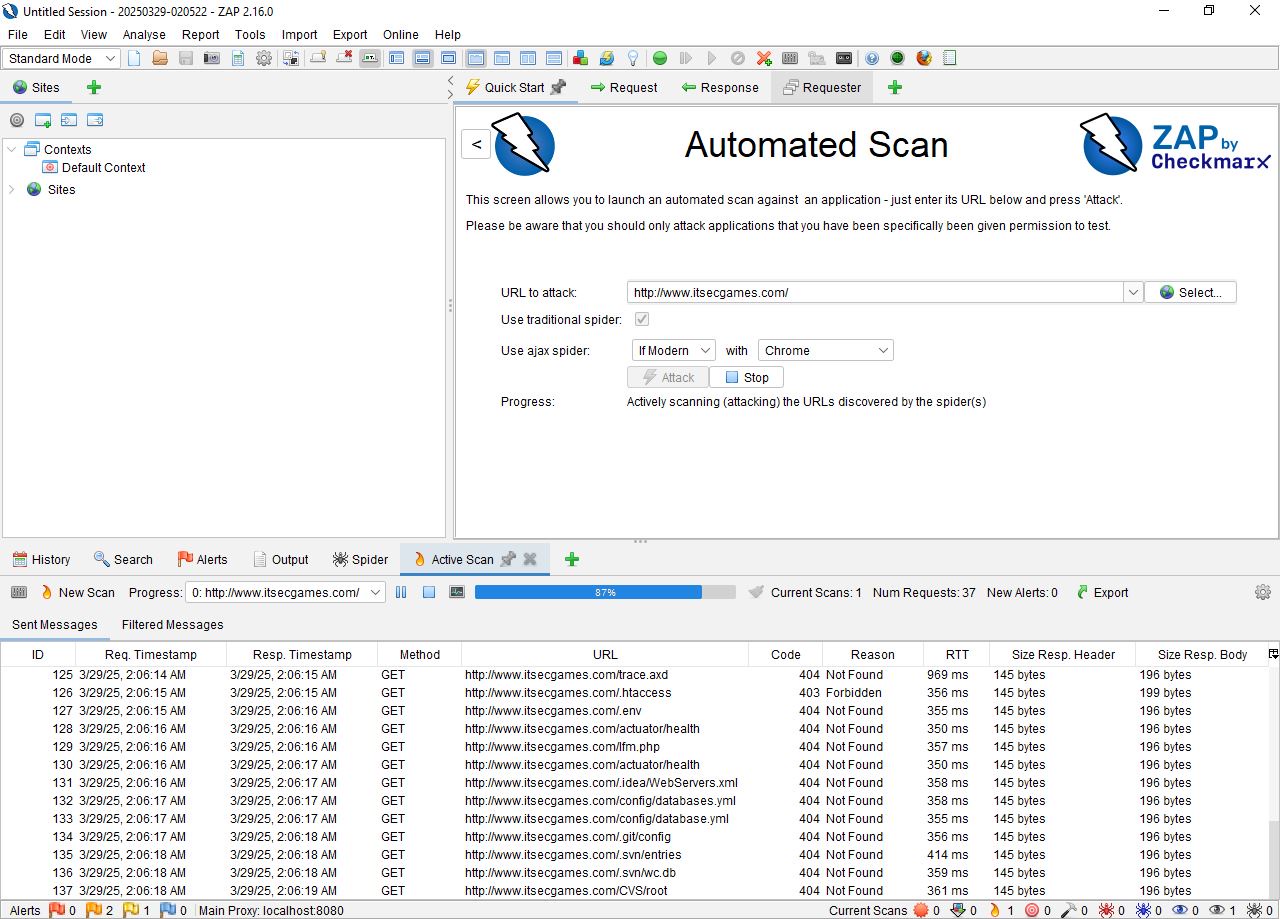Toggle the pin on Quick Start tab
This screenshot has width=1280, height=919.
(558, 87)
